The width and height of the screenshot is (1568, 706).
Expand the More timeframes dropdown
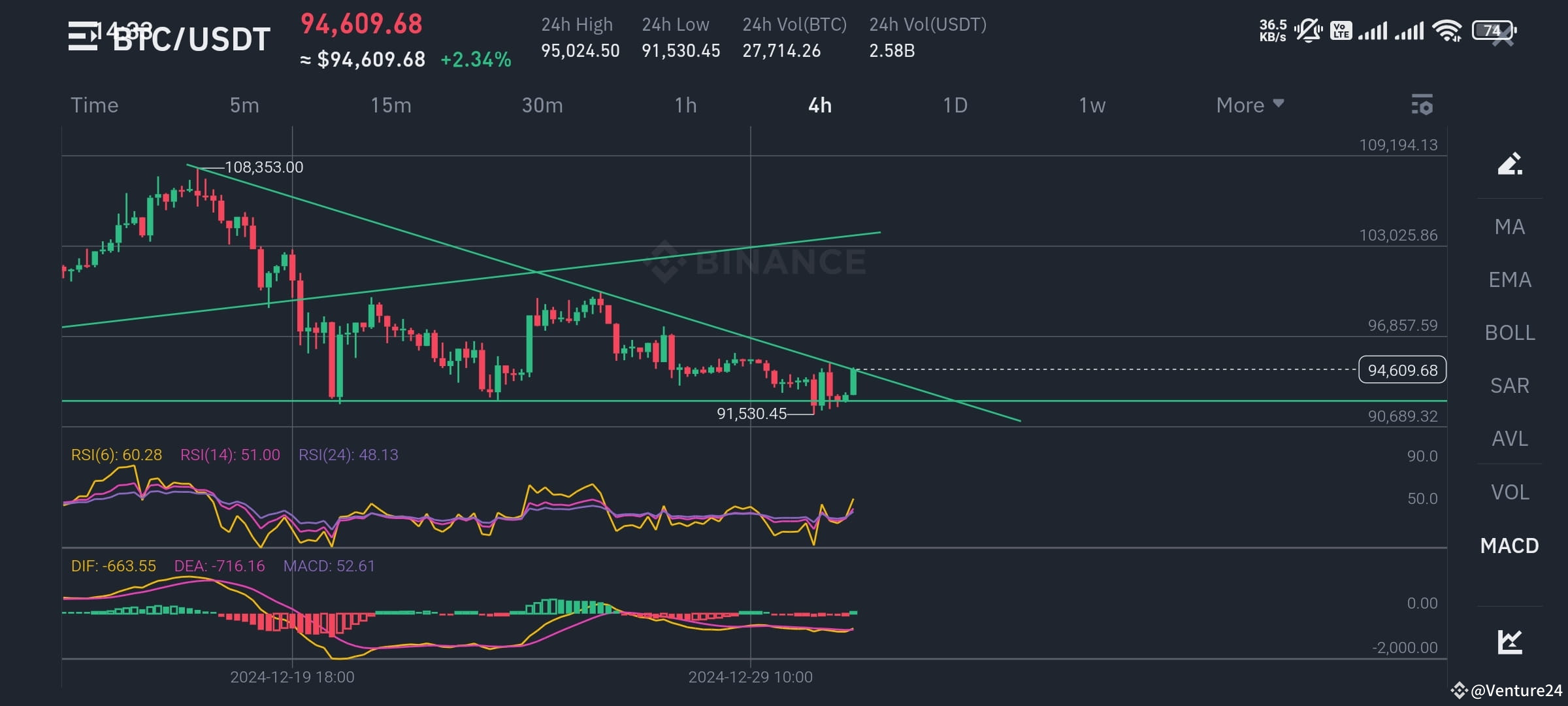tap(1250, 105)
